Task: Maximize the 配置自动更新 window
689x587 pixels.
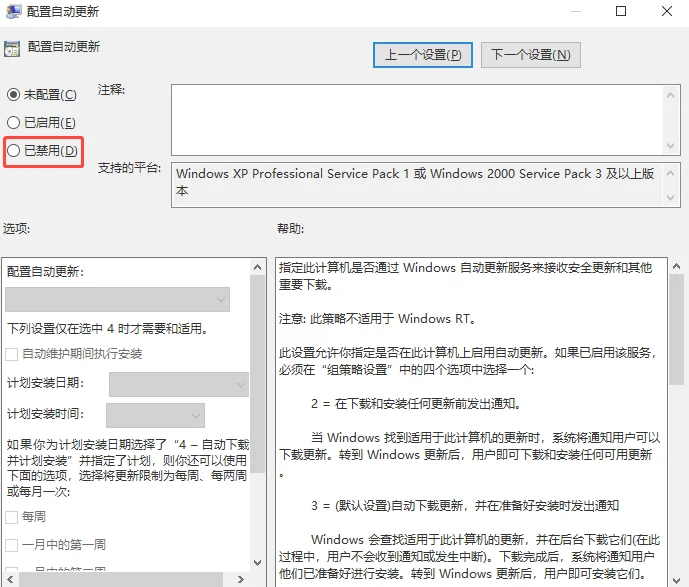Action: pos(621,11)
